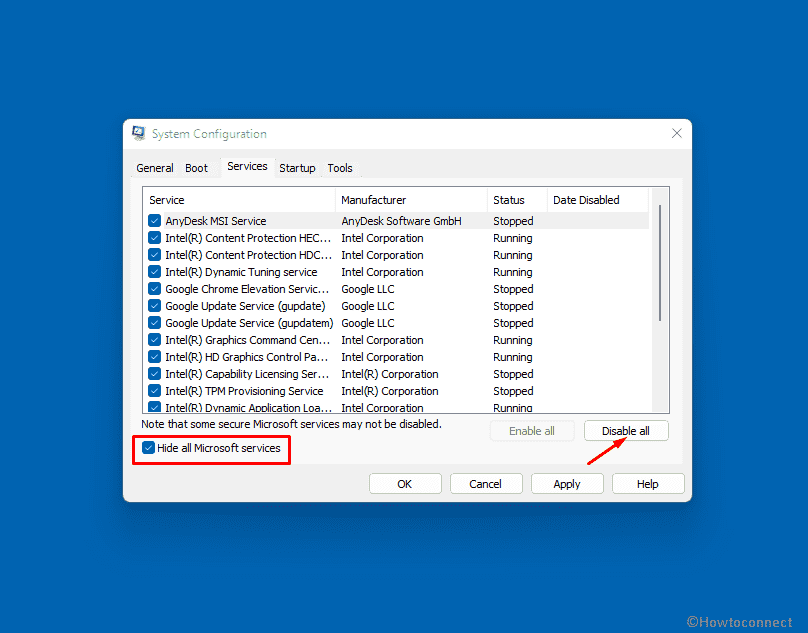The width and height of the screenshot is (808, 633).
Task: Open Help for System Configuration
Action: (648, 484)
